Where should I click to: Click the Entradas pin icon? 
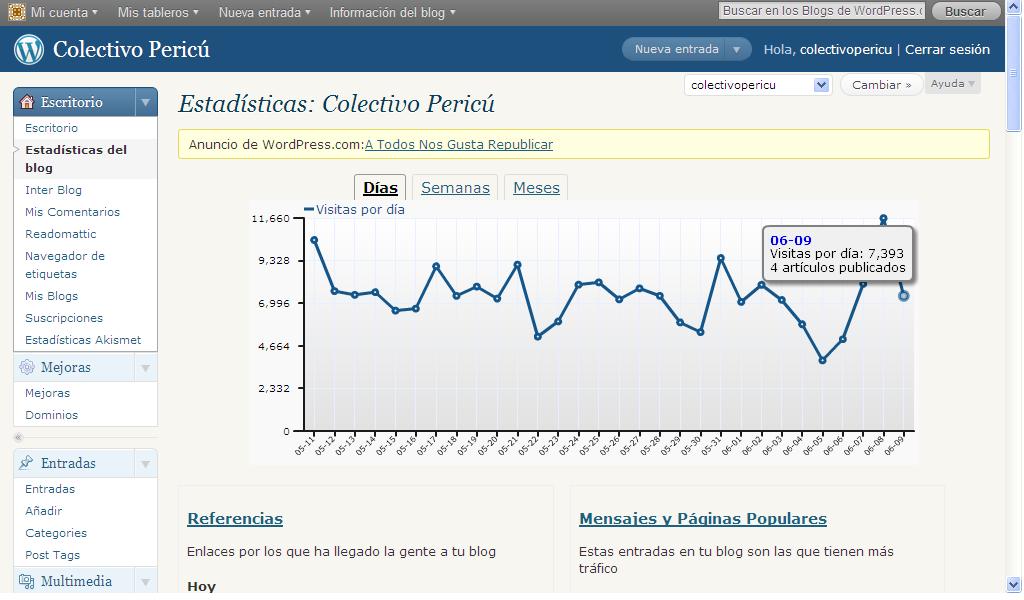click(27, 463)
